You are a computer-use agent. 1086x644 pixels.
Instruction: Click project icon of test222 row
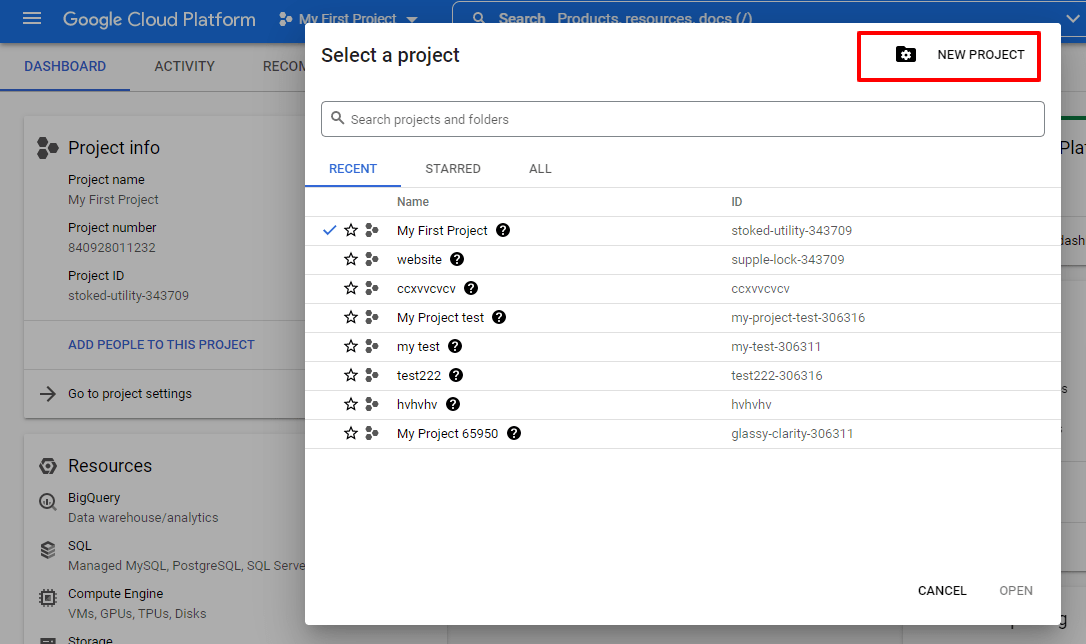[372, 375]
